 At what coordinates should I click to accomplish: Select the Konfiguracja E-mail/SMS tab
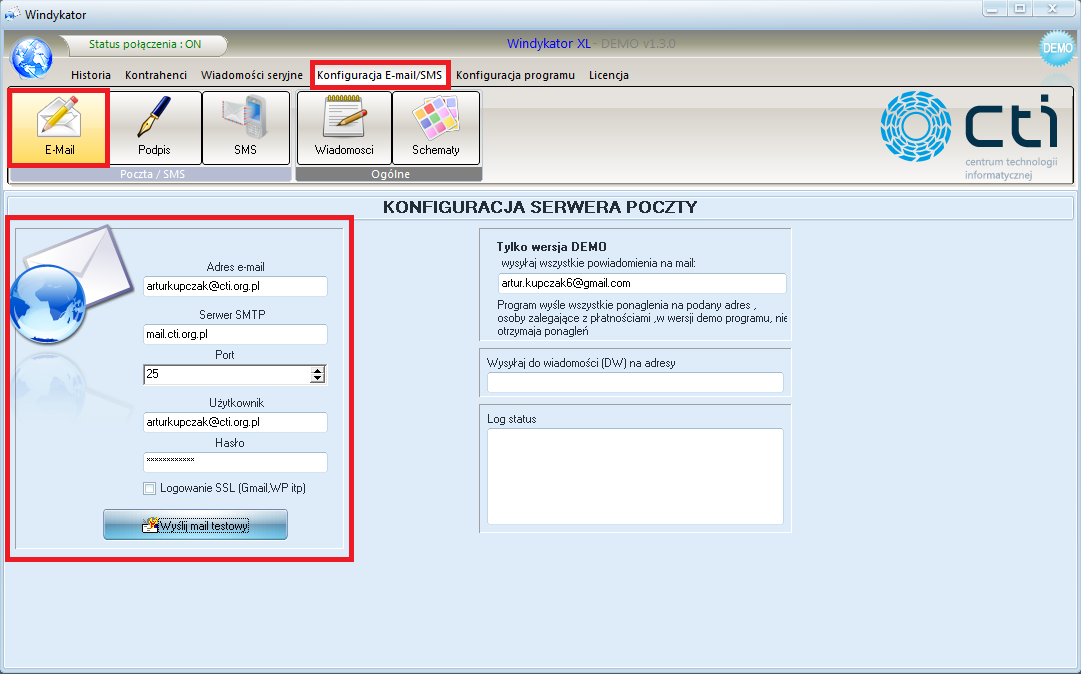[379, 75]
